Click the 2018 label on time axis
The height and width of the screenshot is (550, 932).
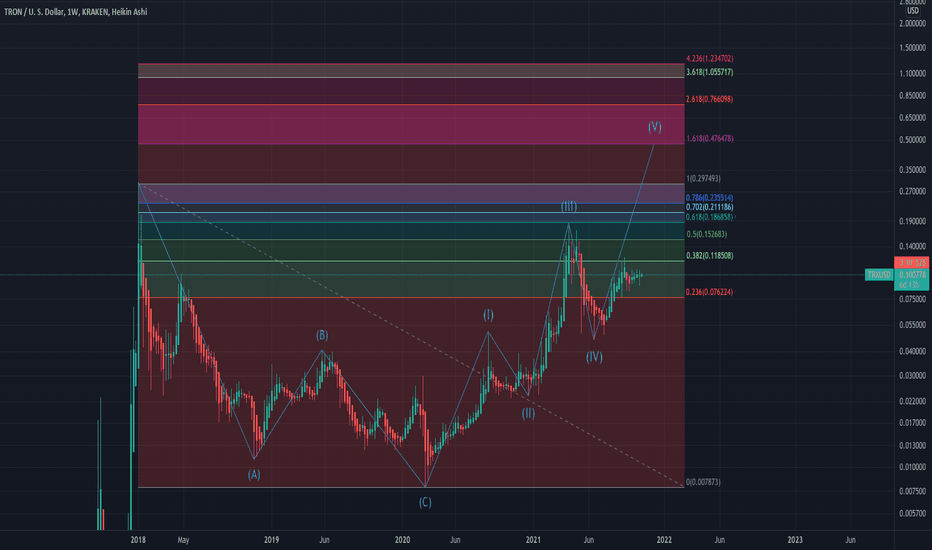pos(138,540)
